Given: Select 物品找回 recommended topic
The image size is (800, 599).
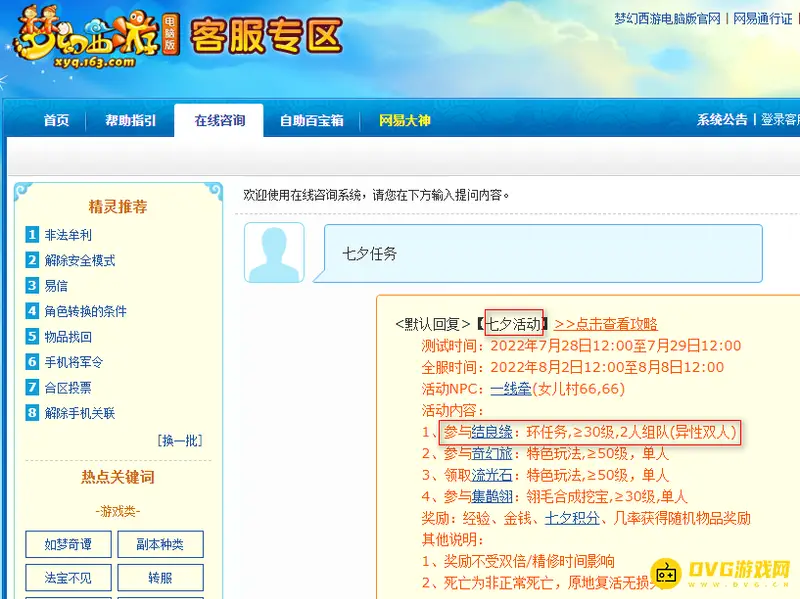Looking at the screenshot, I should click(x=68, y=337).
